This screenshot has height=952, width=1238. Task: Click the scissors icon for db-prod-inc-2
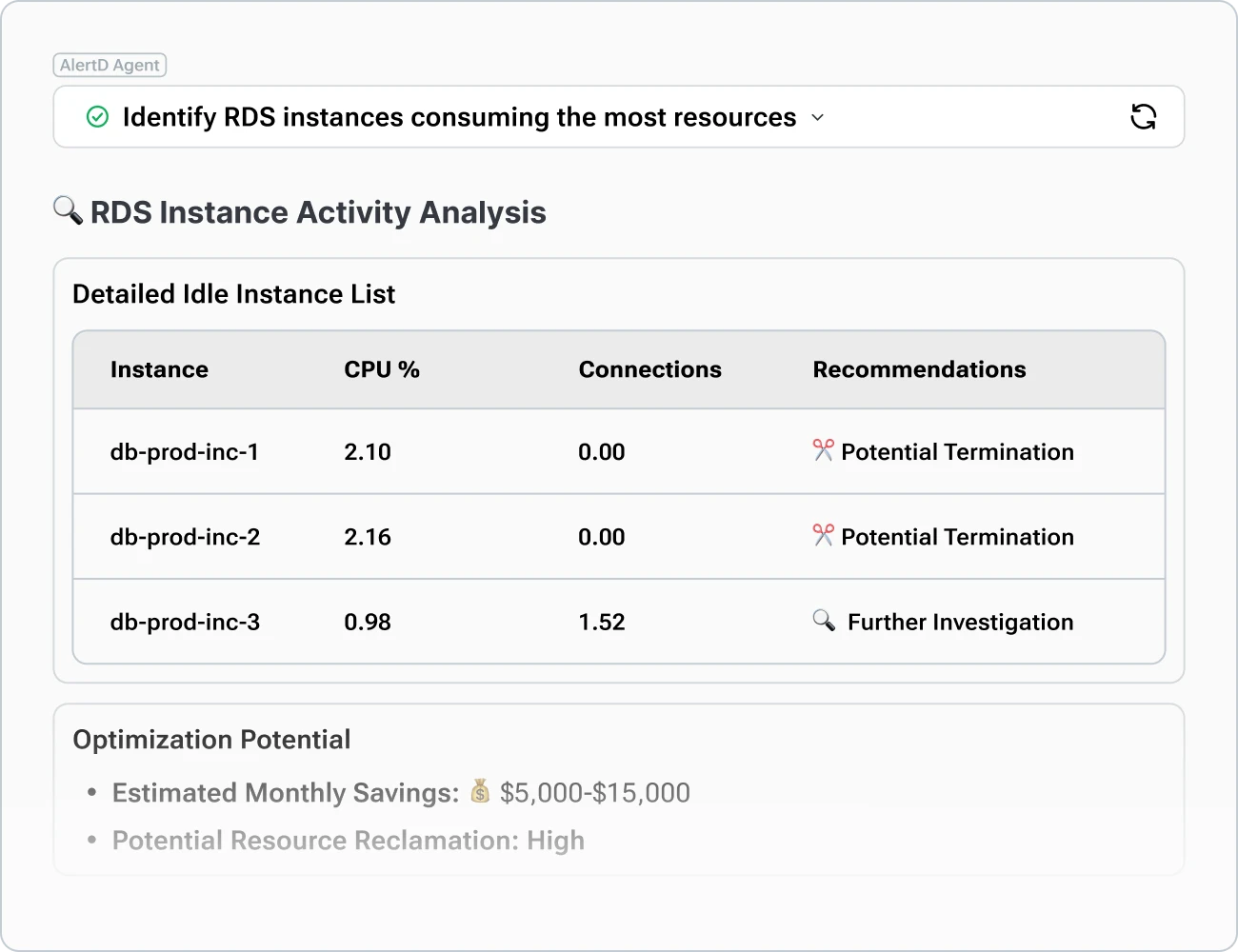click(x=823, y=536)
